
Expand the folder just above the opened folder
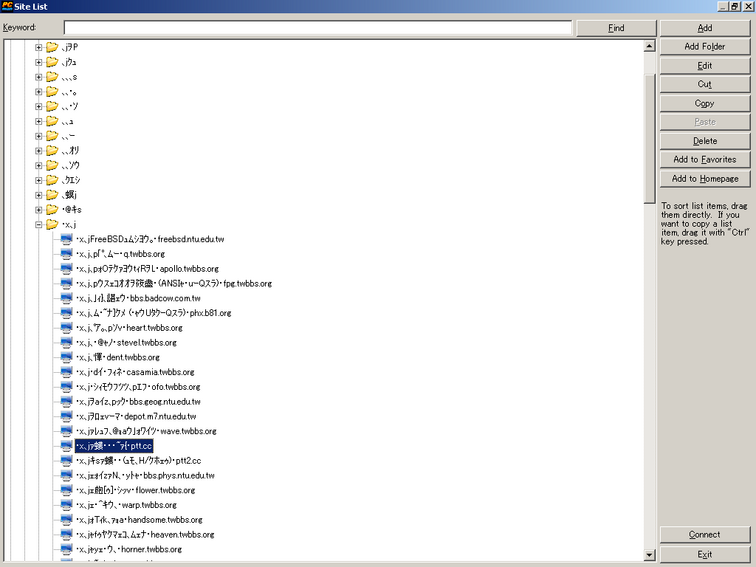(39, 210)
